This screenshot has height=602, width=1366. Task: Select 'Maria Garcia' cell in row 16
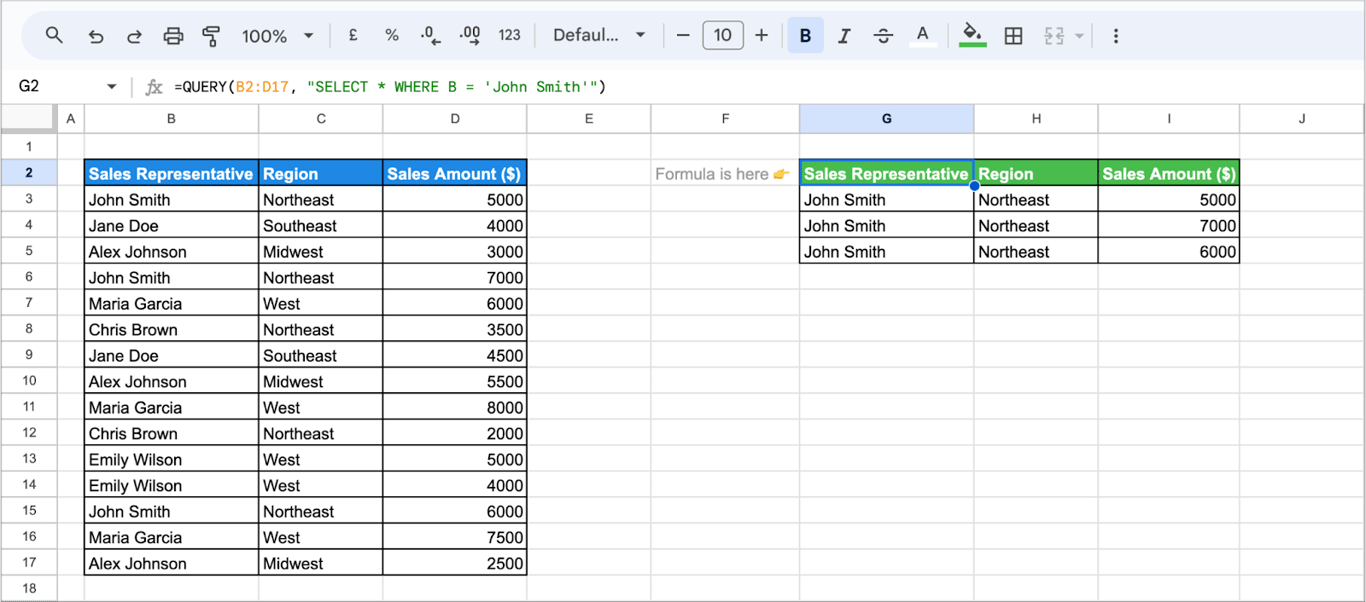pos(171,537)
